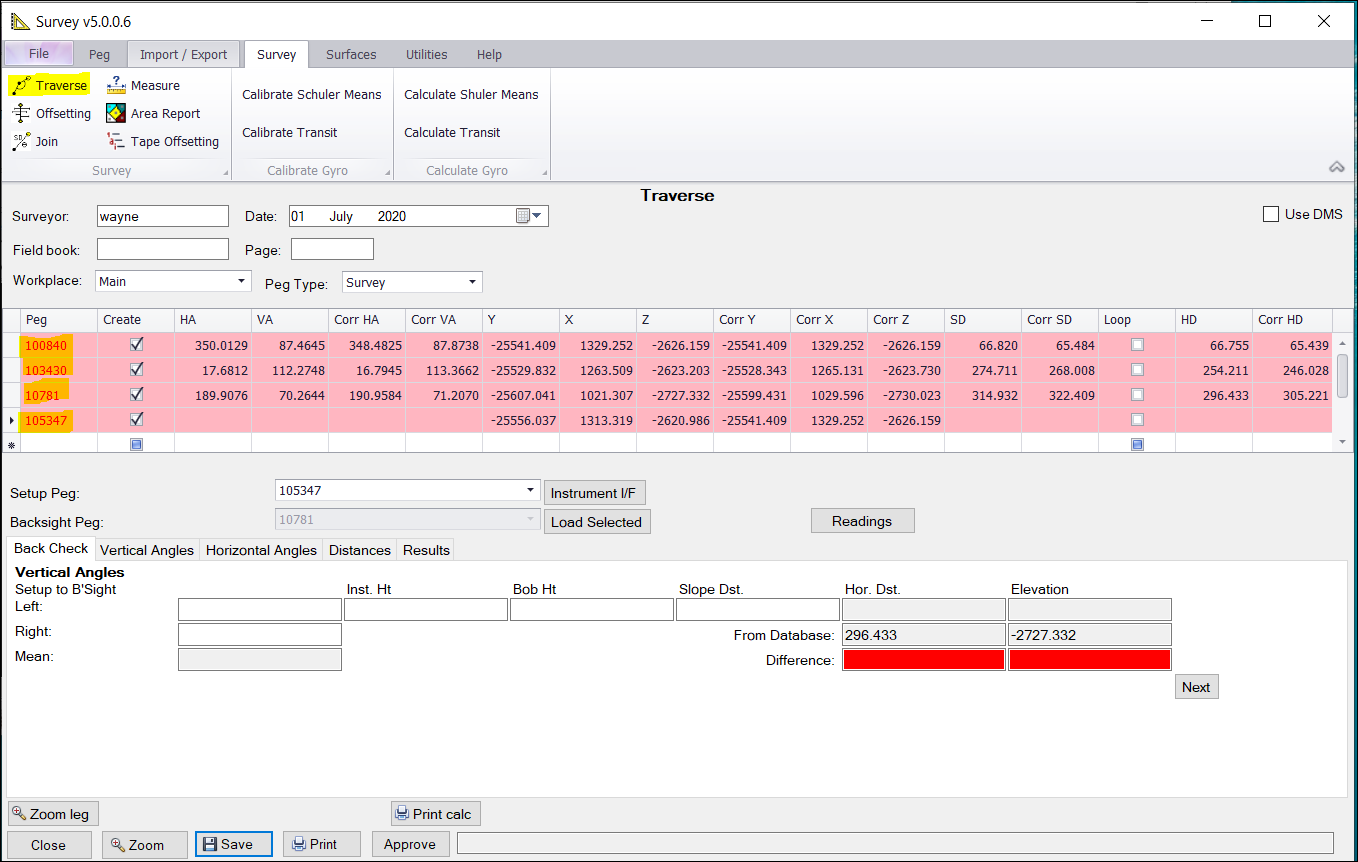Screen dimensions: 1358x862
Task: Choose the Tape Offsetting tool
Action: 116,142
